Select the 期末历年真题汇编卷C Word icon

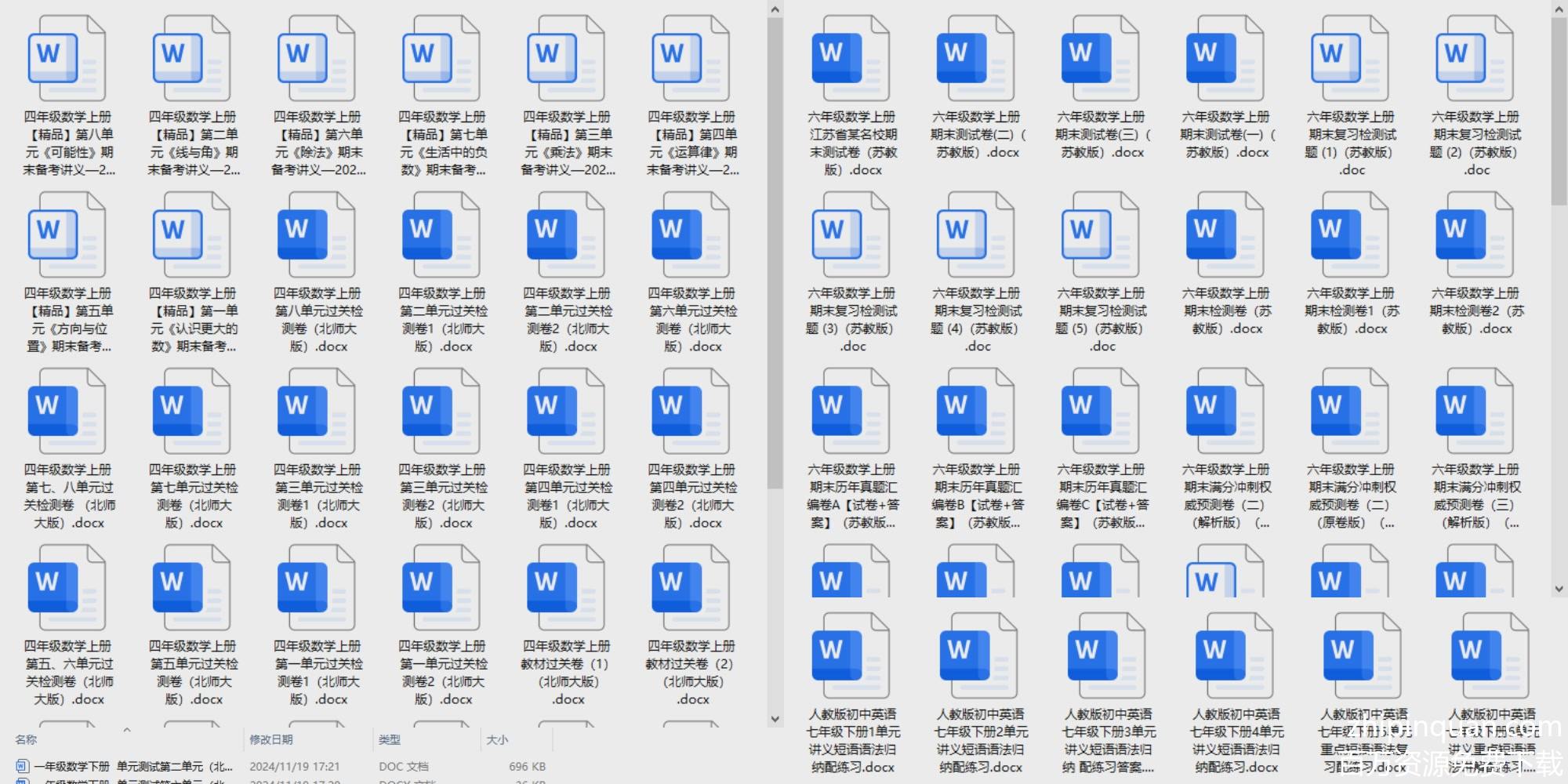1100,412
